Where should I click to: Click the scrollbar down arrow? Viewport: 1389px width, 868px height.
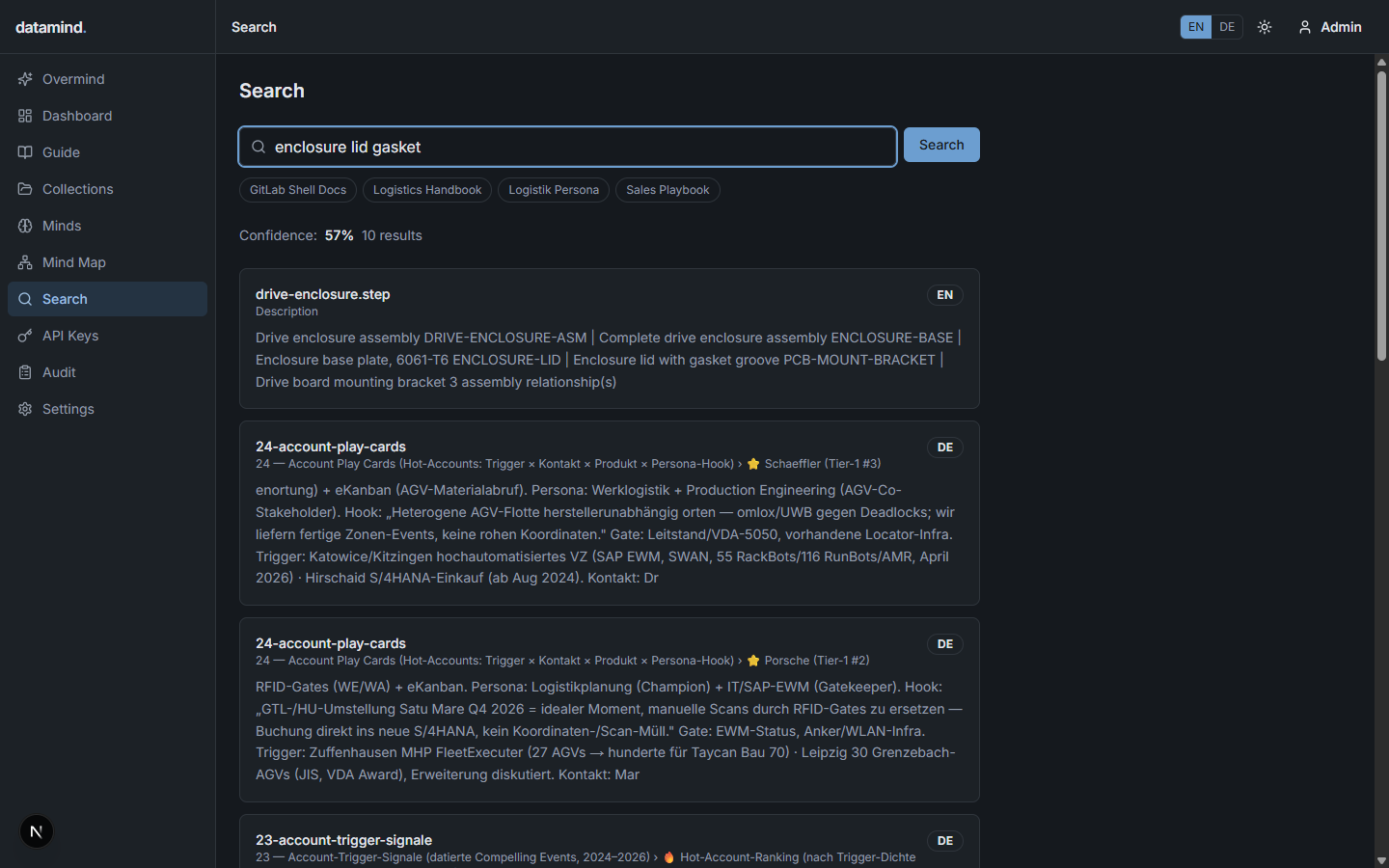coord(1381,860)
